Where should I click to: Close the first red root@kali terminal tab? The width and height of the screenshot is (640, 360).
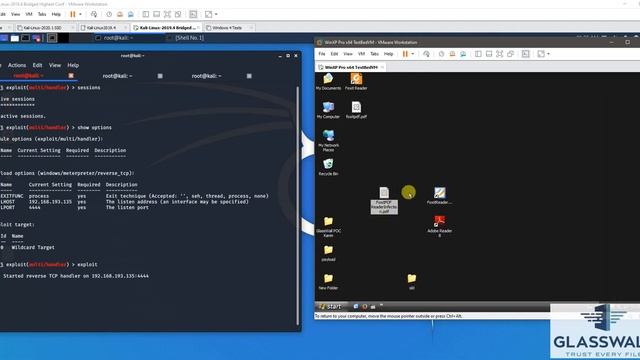tap(71, 76)
